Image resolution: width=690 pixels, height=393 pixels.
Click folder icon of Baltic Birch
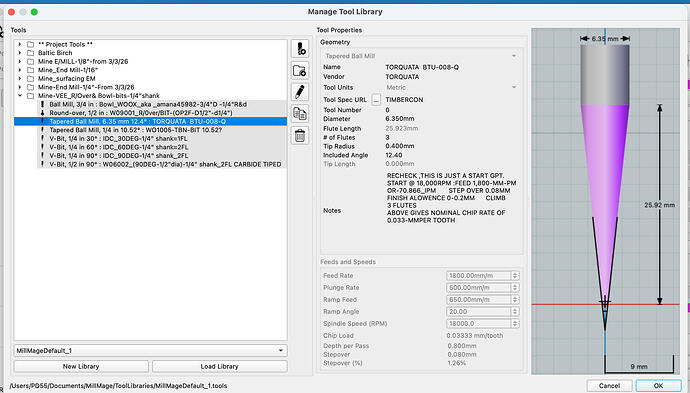(x=30, y=53)
